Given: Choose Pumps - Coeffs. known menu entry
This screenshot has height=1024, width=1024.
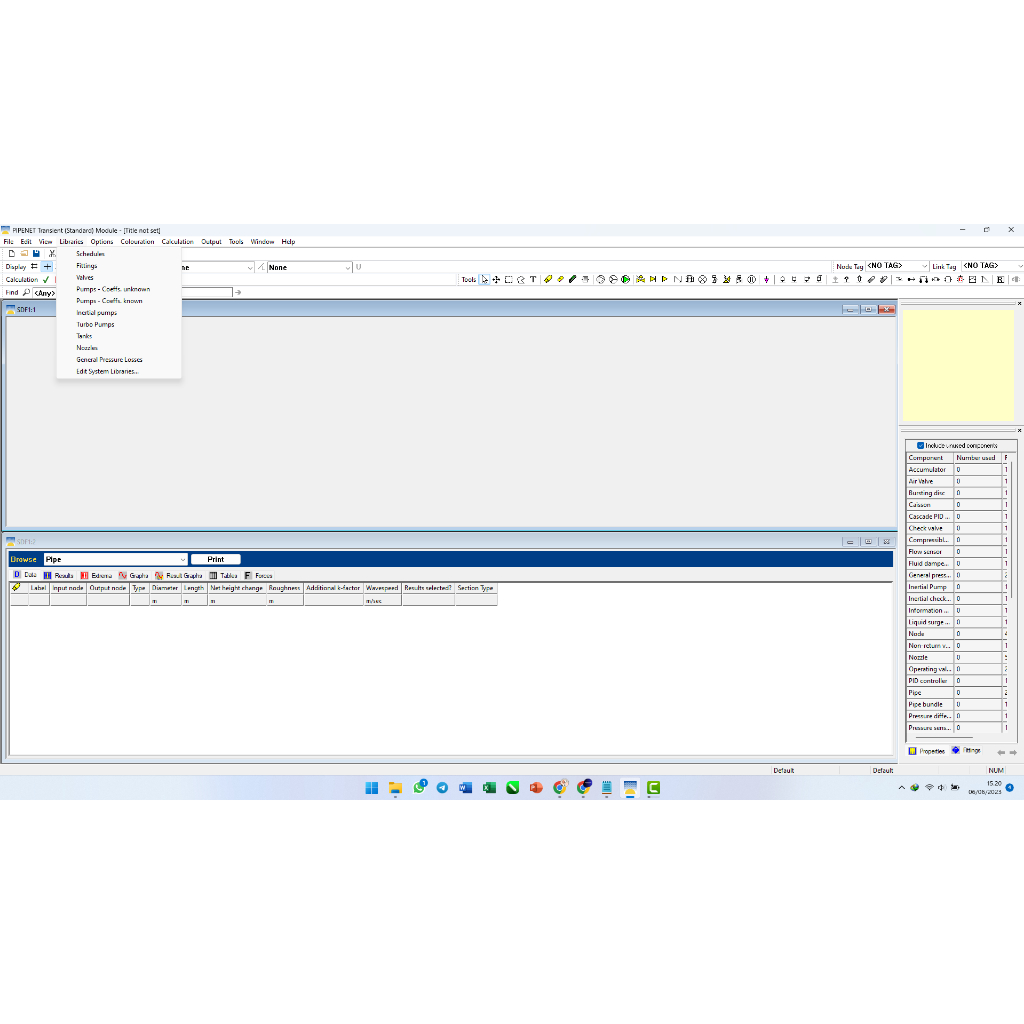Looking at the screenshot, I should point(109,301).
